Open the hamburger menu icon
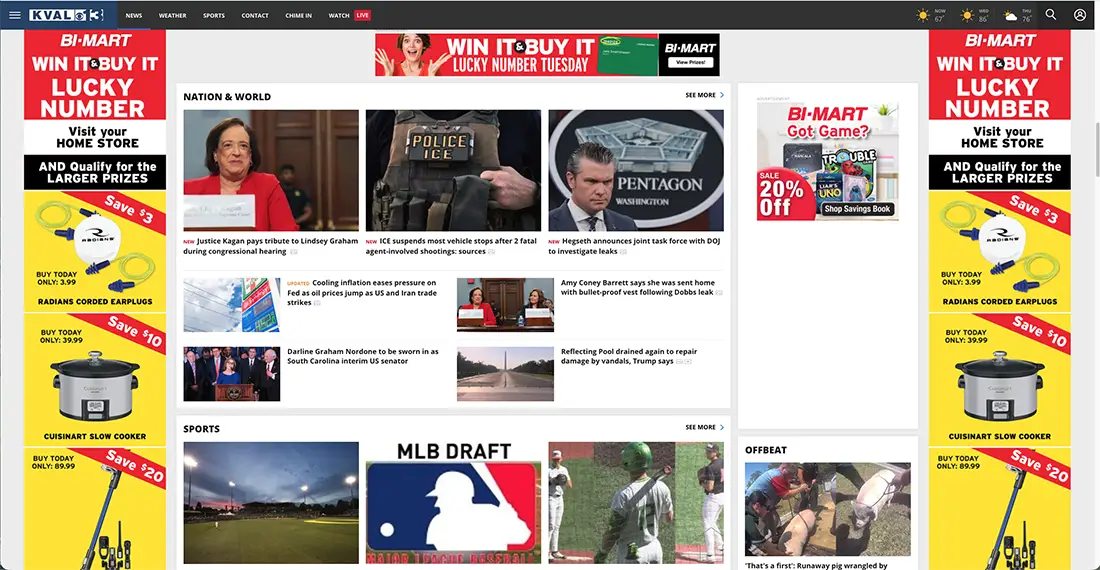This screenshot has height=570, width=1100. click(x=14, y=15)
